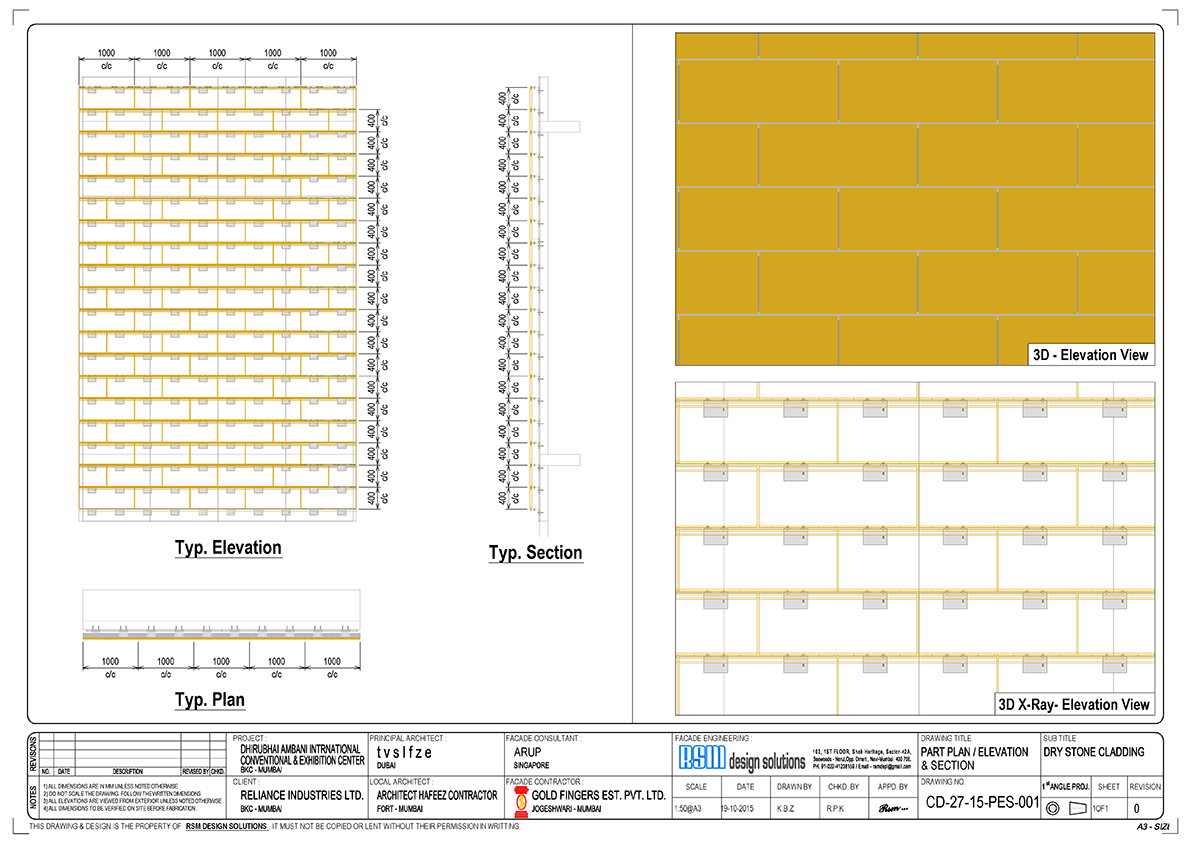Click the RELIANCE INDUSTRIES LTD. client name
Image resolution: width=1191 pixels, height=842 pixels.
pyautogui.click(x=302, y=796)
